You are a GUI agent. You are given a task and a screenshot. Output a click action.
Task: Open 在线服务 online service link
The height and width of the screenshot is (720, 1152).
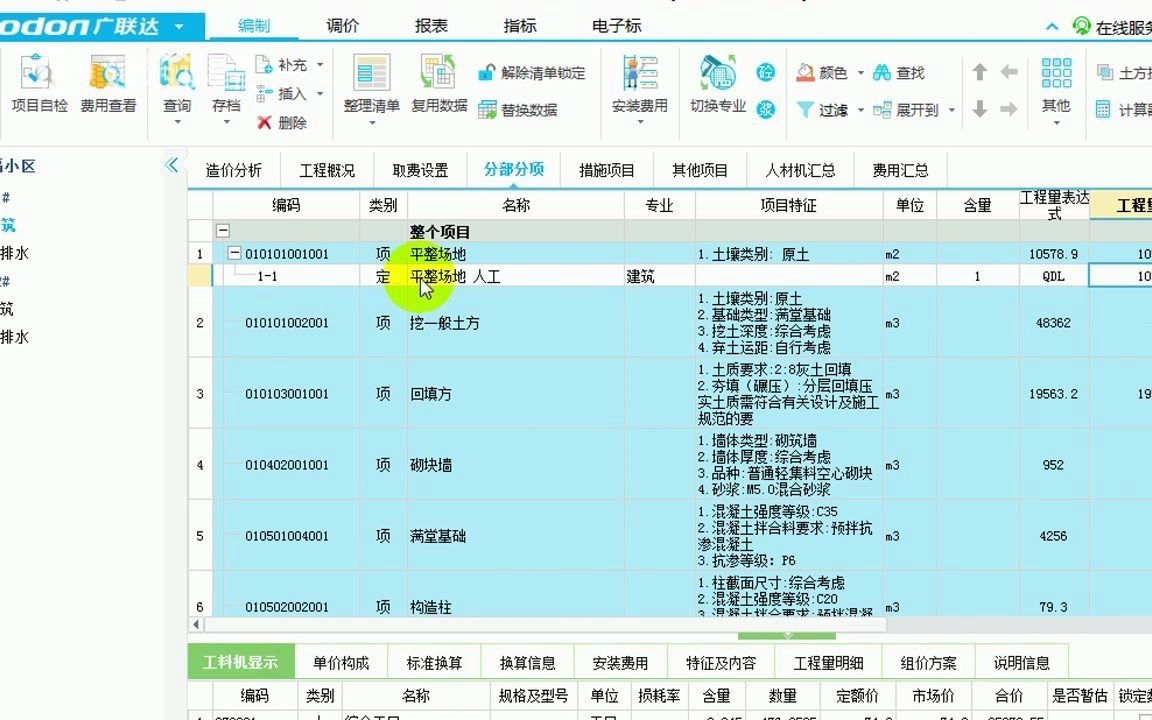click(1110, 27)
